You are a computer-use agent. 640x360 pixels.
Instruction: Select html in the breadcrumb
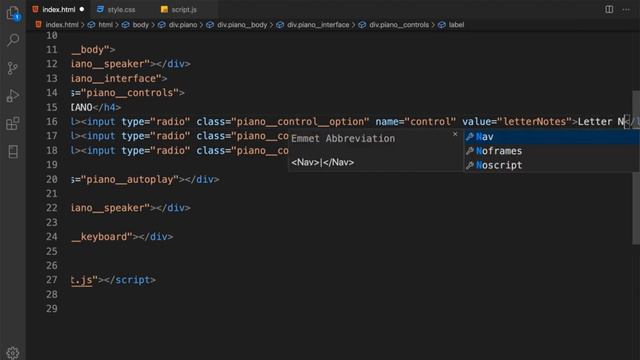click(x=105, y=25)
